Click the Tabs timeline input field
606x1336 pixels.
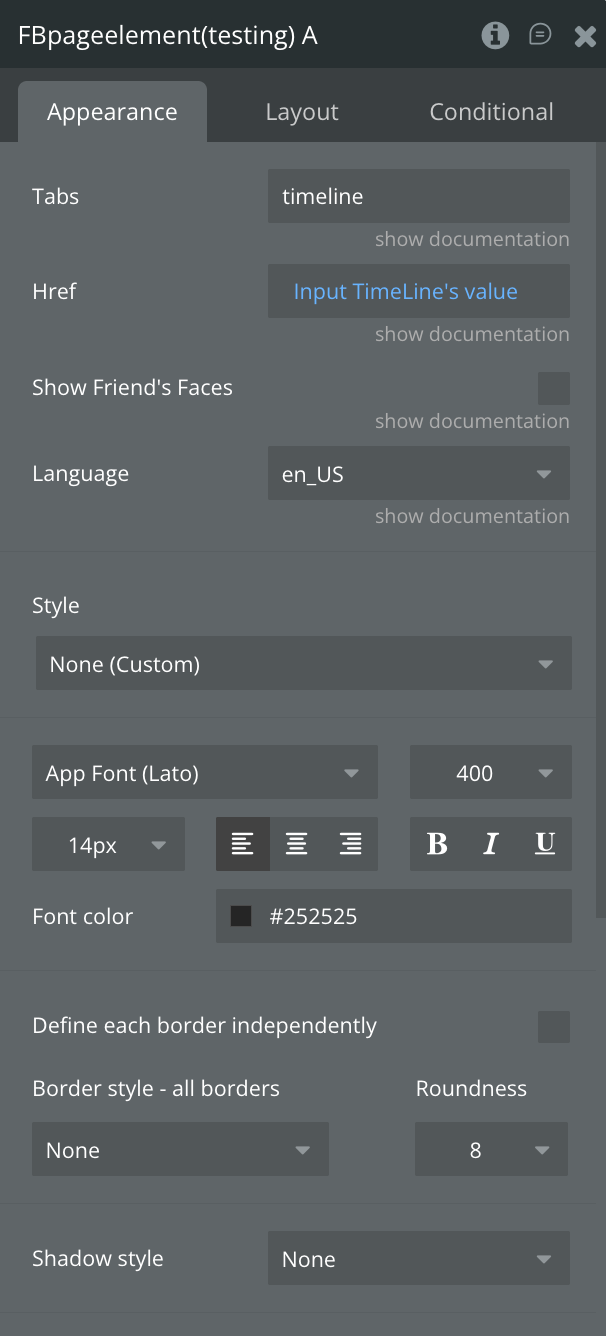click(419, 196)
